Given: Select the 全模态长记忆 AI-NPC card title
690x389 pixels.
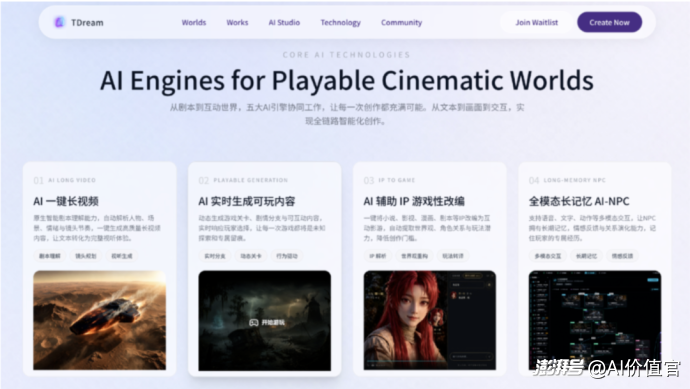Looking at the screenshot, I should (579, 201).
